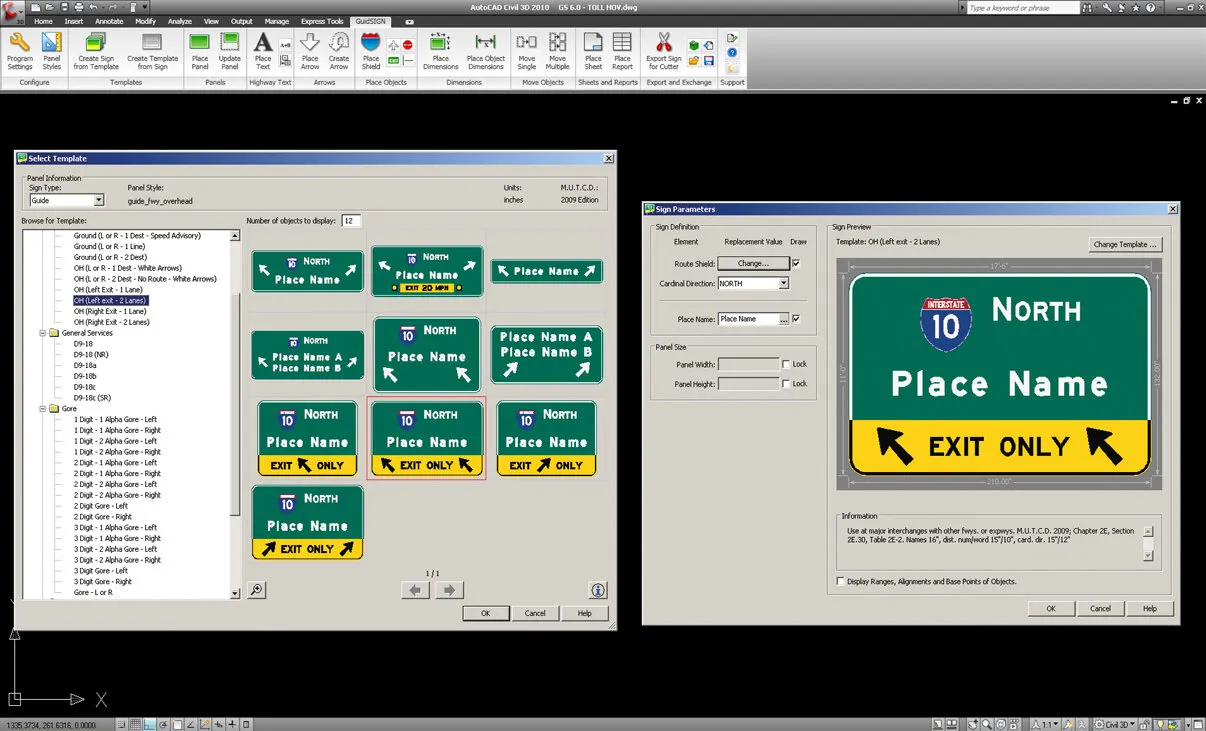Click Cancel in the Select Template dialog
Image resolution: width=1206 pixels, height=731 pixels.
coord(535,613)
